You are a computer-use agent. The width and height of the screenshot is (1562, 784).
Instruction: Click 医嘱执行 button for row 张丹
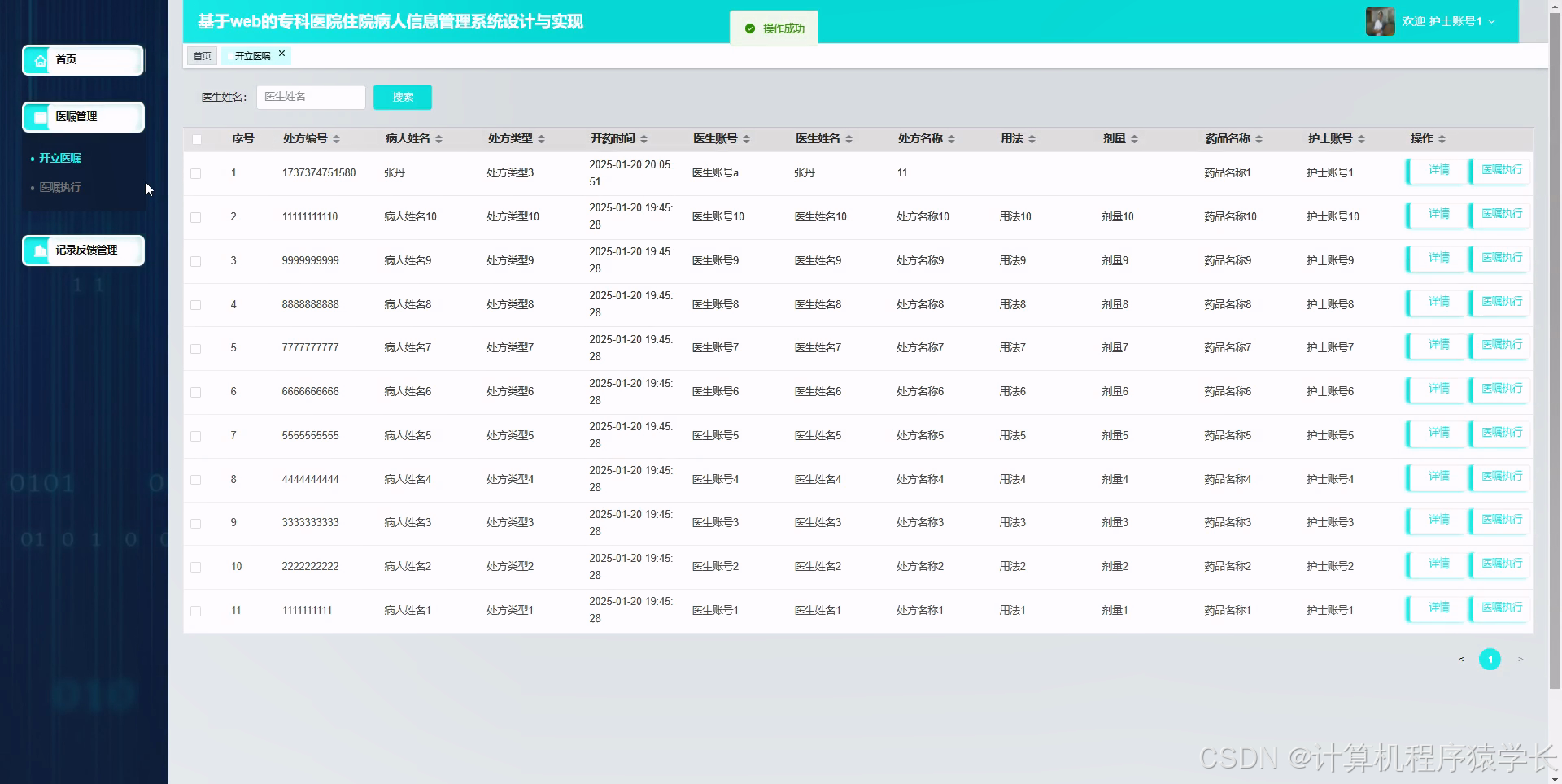click(1499, 171)
